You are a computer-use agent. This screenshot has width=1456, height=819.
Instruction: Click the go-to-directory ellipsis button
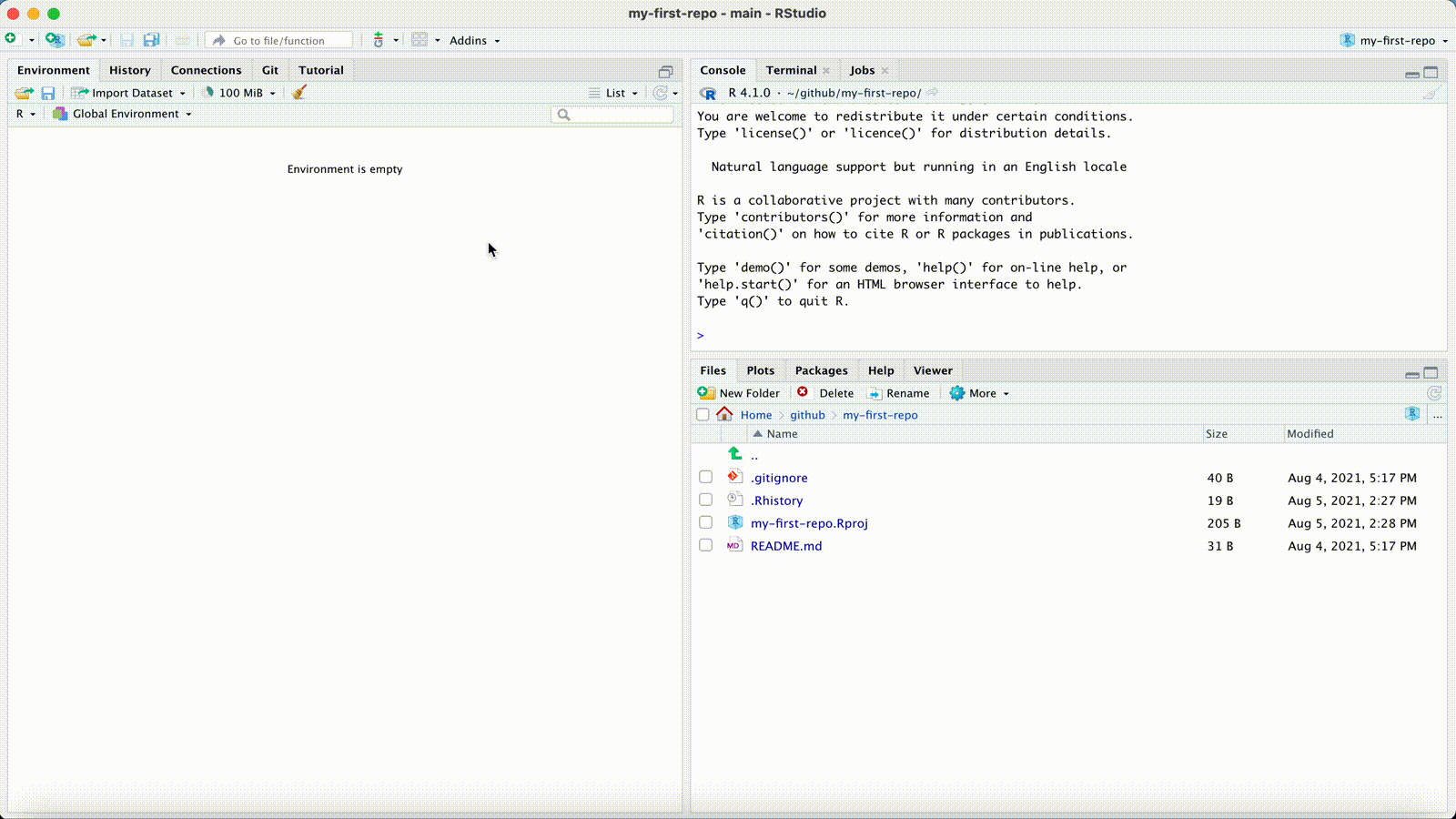pyautogui.click(x=1438, y=415)
